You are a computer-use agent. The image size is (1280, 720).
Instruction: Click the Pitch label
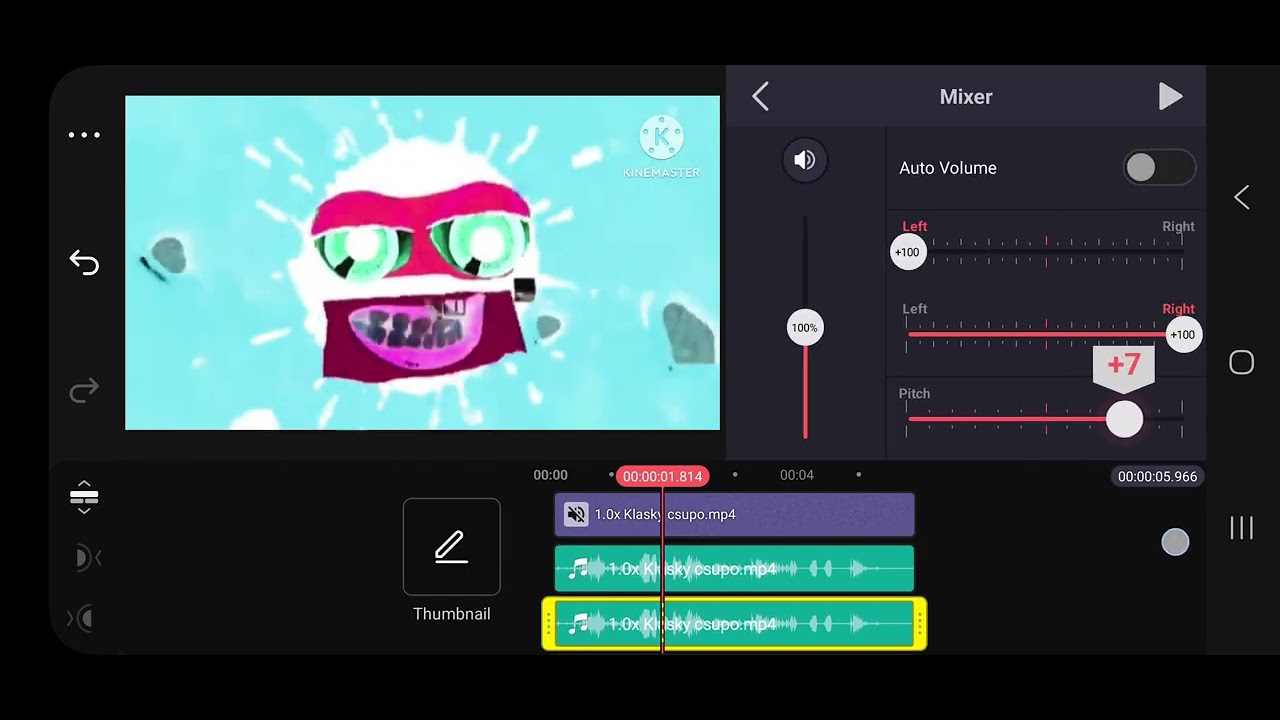pyautogui.click(x=914, y=394)
